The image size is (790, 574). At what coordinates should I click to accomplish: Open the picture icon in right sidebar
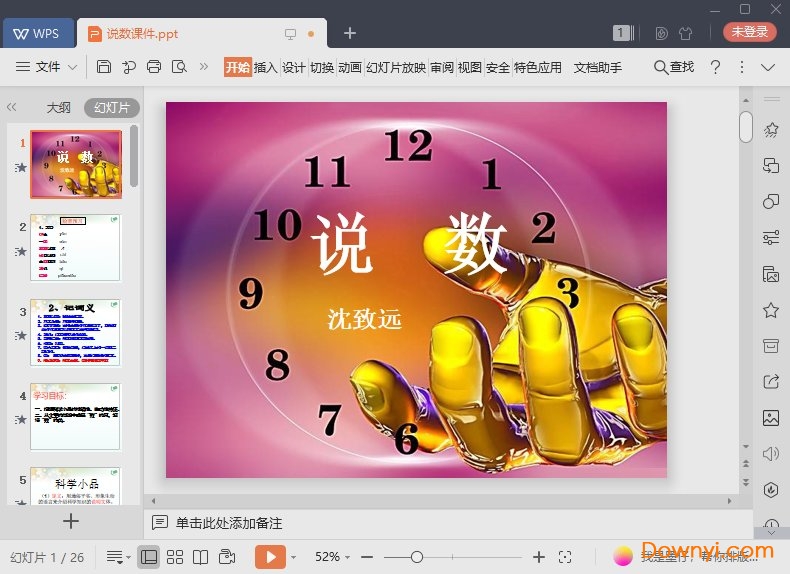pyautogui.click(x=771, y=418)
